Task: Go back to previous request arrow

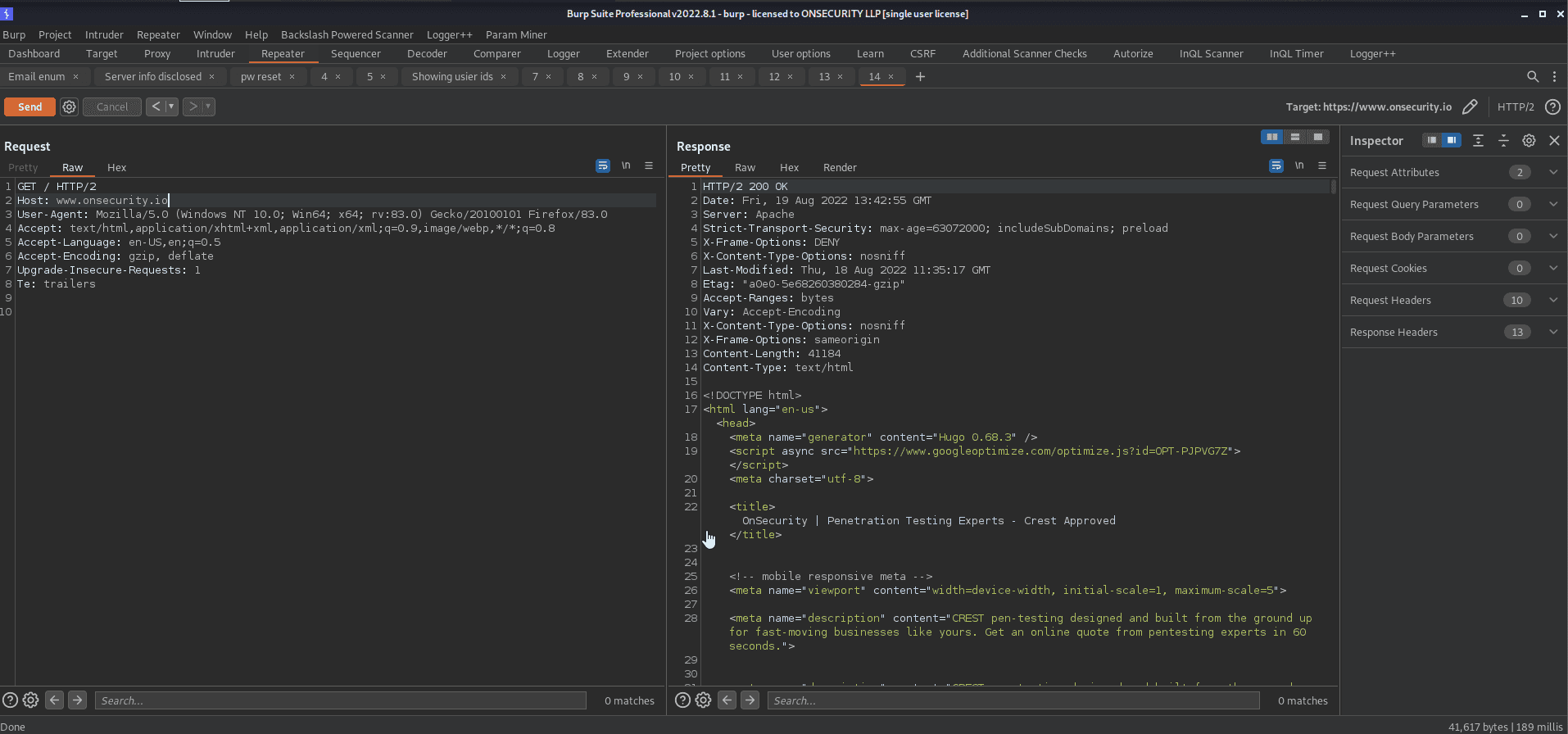Action: point(156,106)
